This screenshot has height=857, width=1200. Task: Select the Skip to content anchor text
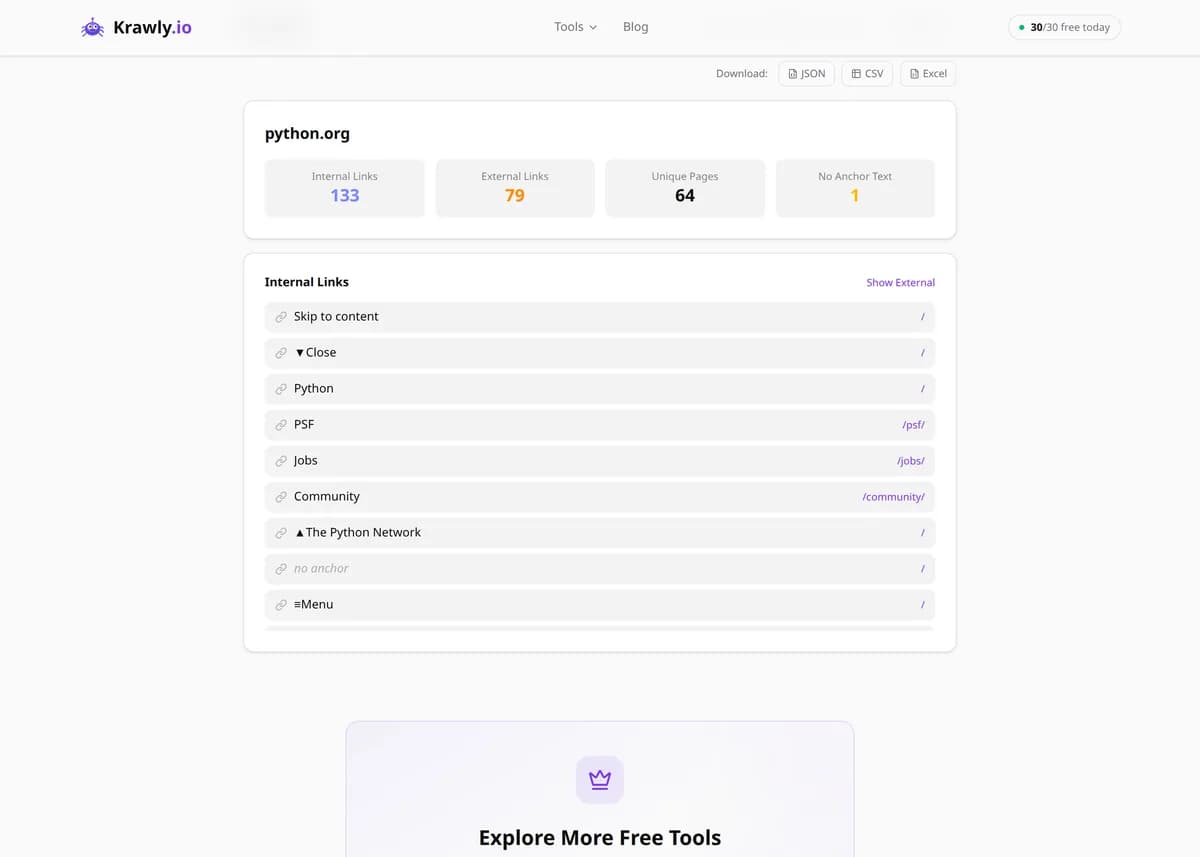(x=336, y=317)
